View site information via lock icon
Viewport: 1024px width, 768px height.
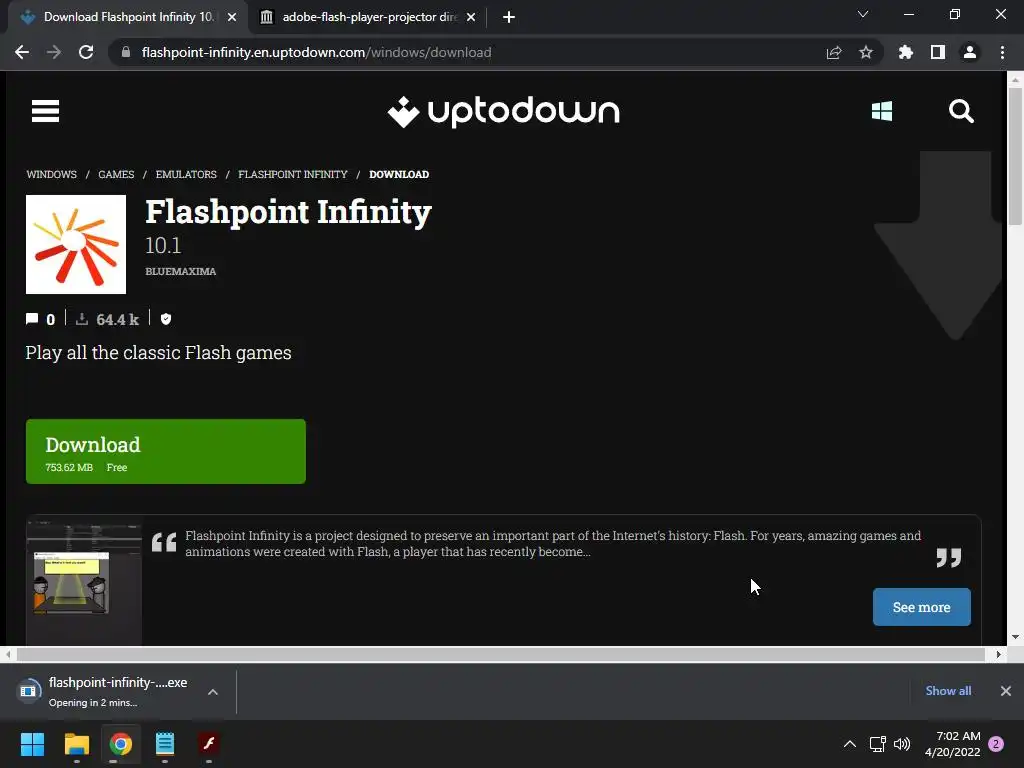coord(126,52)
